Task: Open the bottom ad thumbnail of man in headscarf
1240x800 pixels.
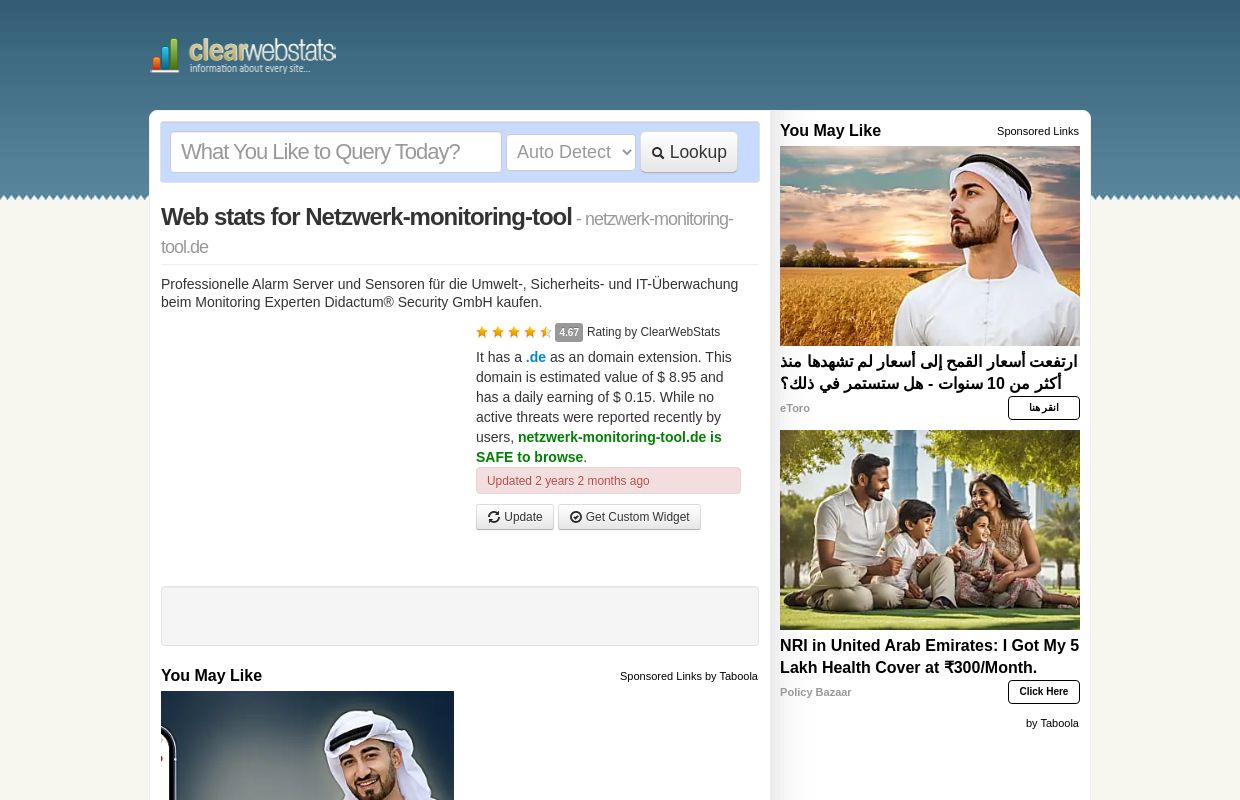Action: 307,745
